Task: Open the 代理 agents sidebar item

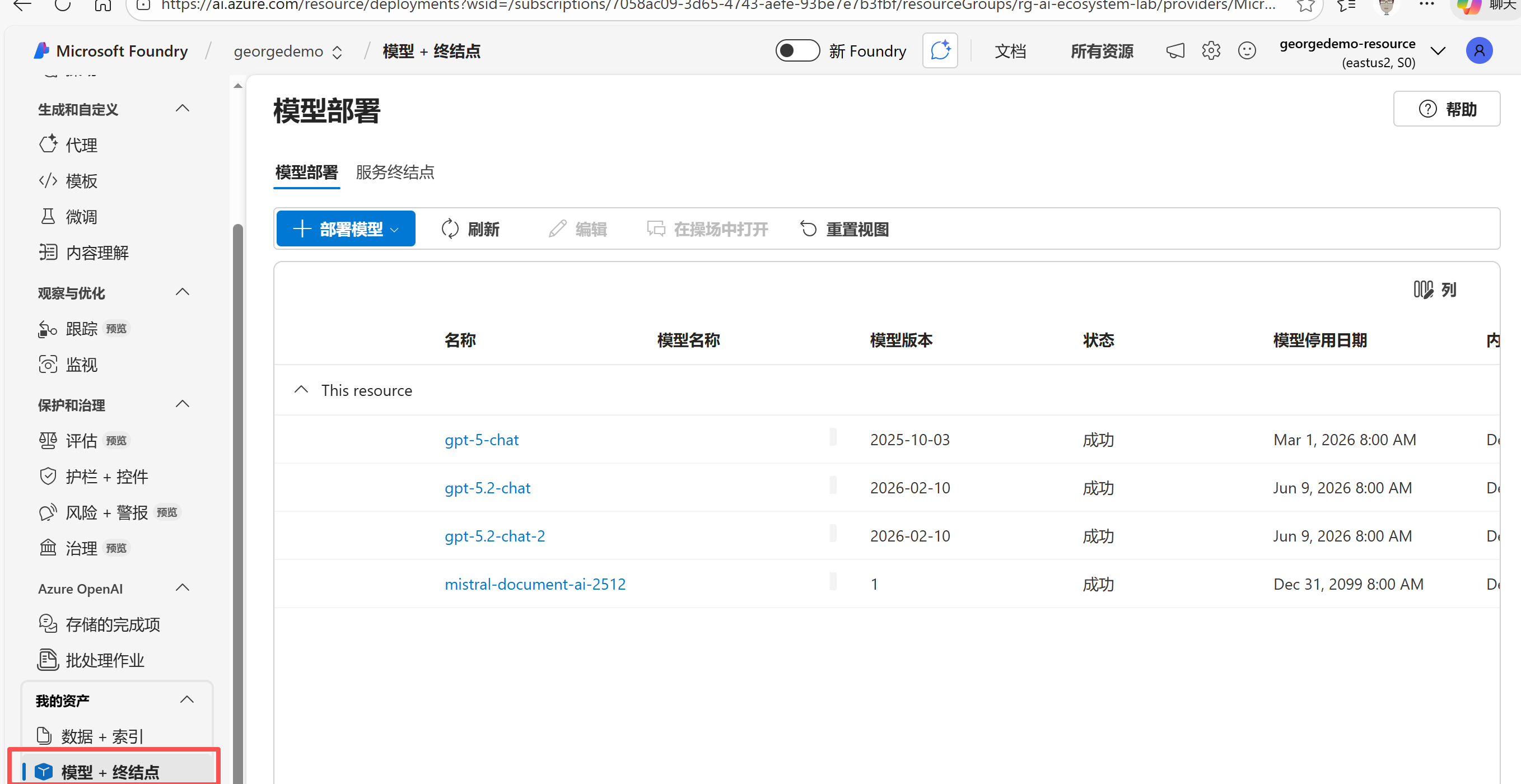Action: pos(81,145)
